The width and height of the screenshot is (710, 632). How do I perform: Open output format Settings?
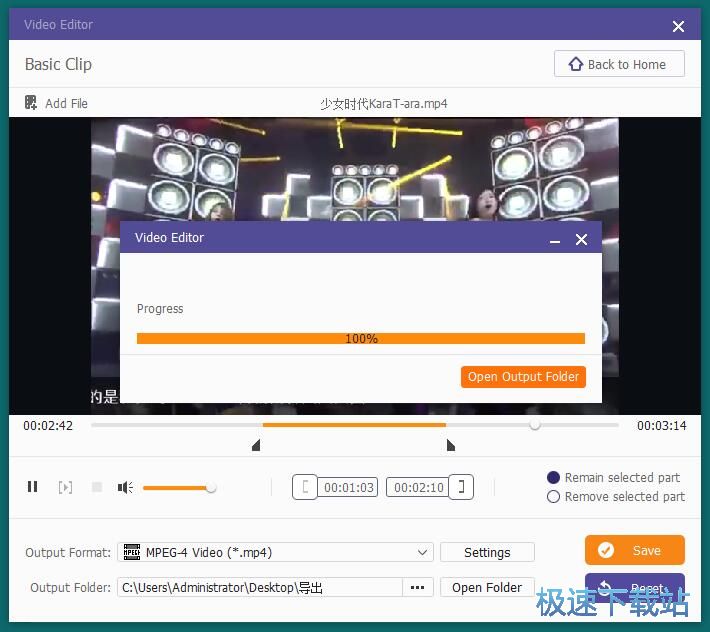click(x=487, y=552)
